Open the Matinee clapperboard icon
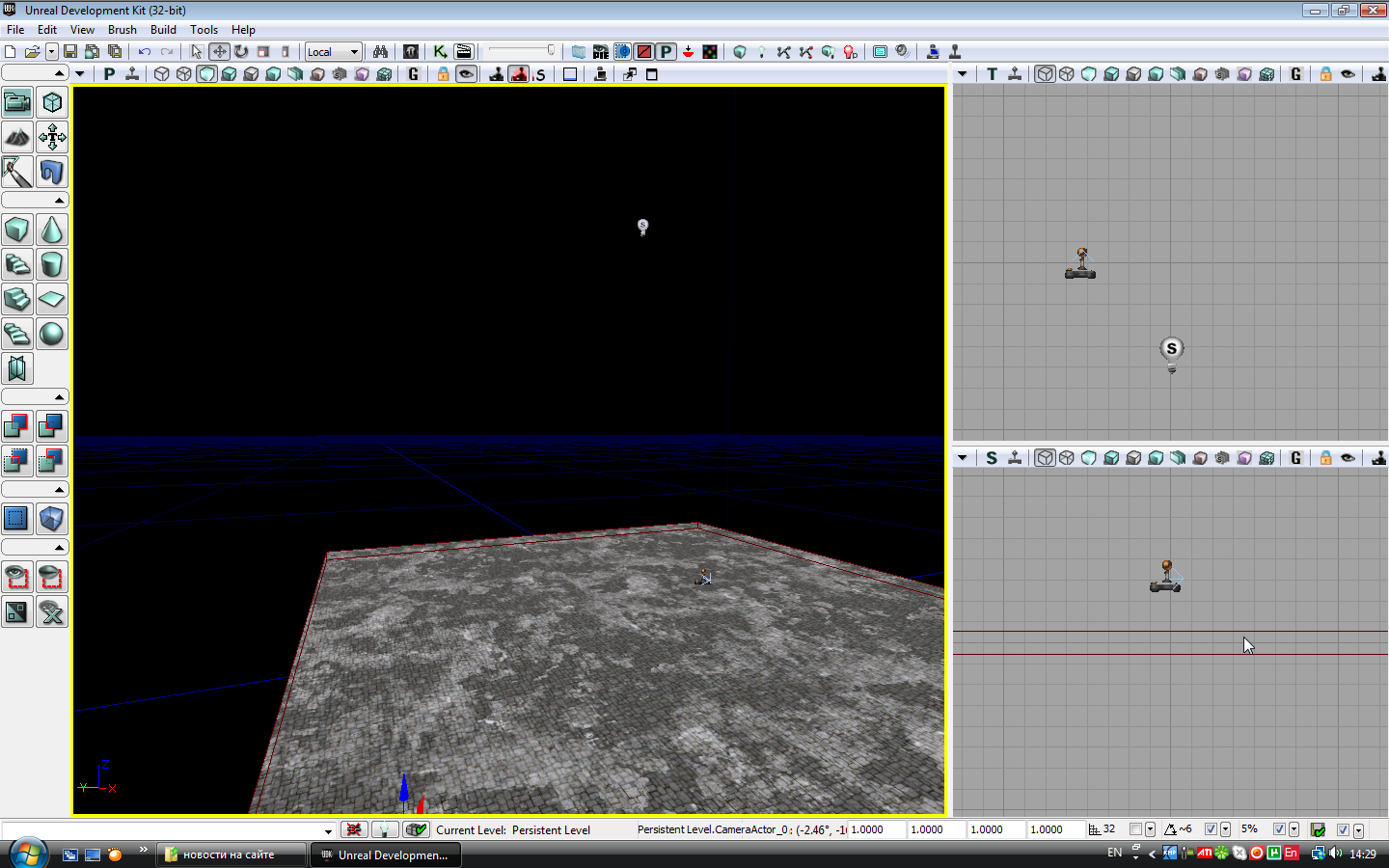This screenshot has height=868, width=1389. (x=464, y=52)
